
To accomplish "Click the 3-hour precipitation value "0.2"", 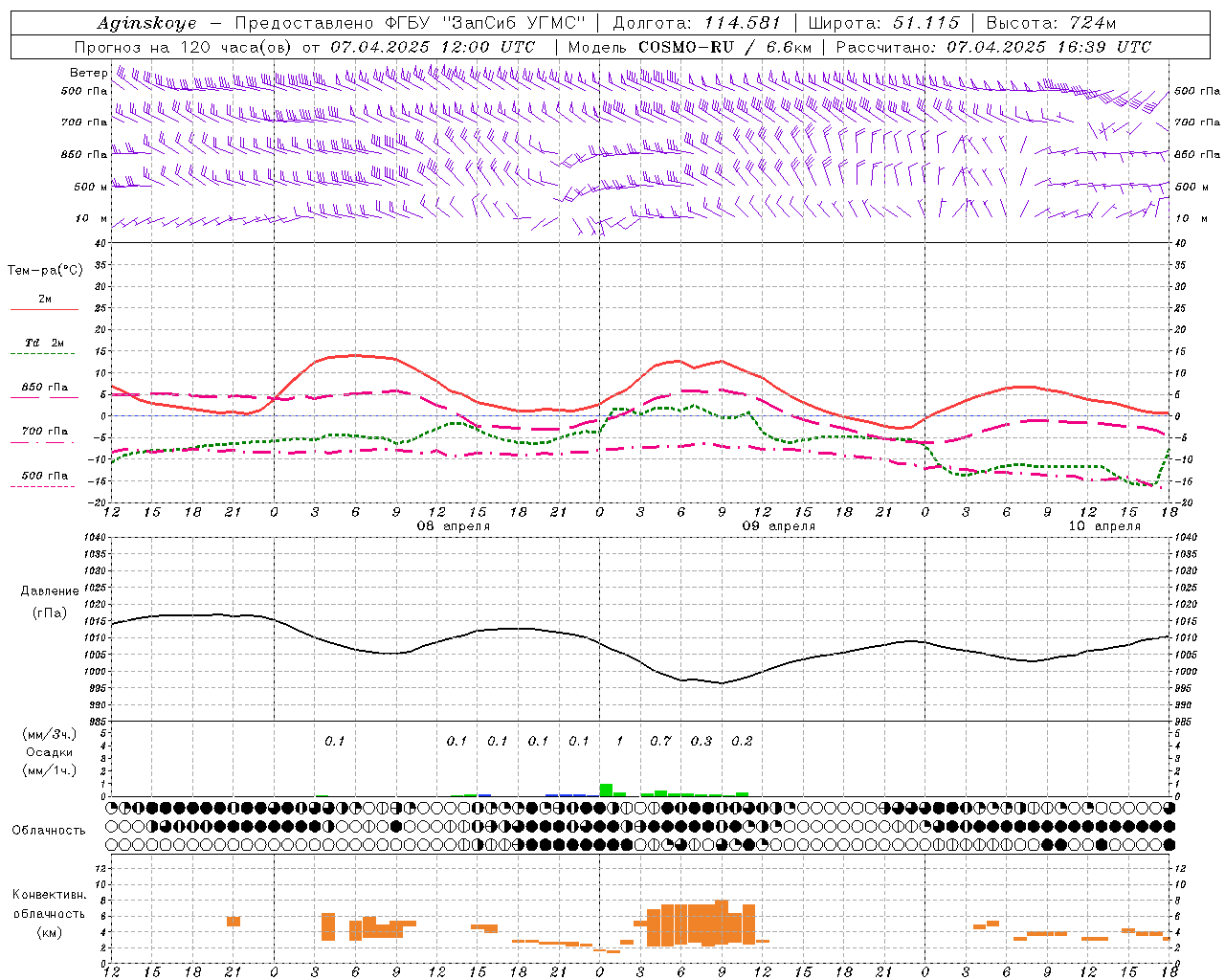I will (742, 741).
